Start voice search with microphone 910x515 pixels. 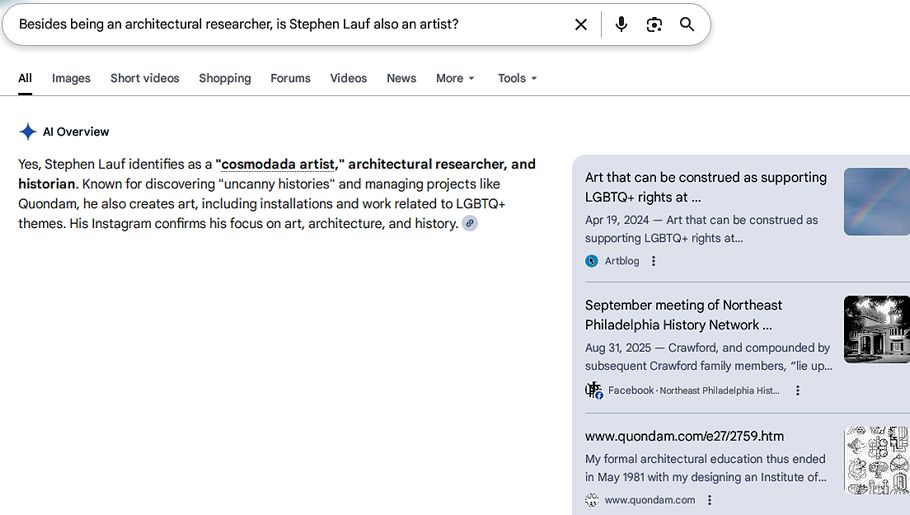tap(621, 25)
